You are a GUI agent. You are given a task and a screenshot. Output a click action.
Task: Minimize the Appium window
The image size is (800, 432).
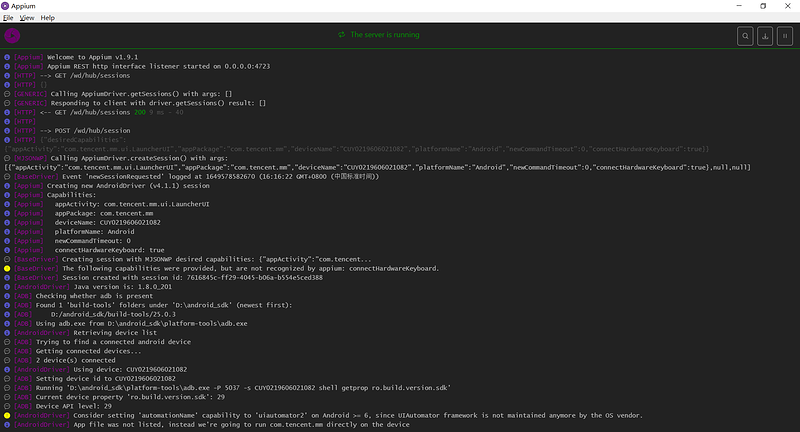click(x=739, y=6)
